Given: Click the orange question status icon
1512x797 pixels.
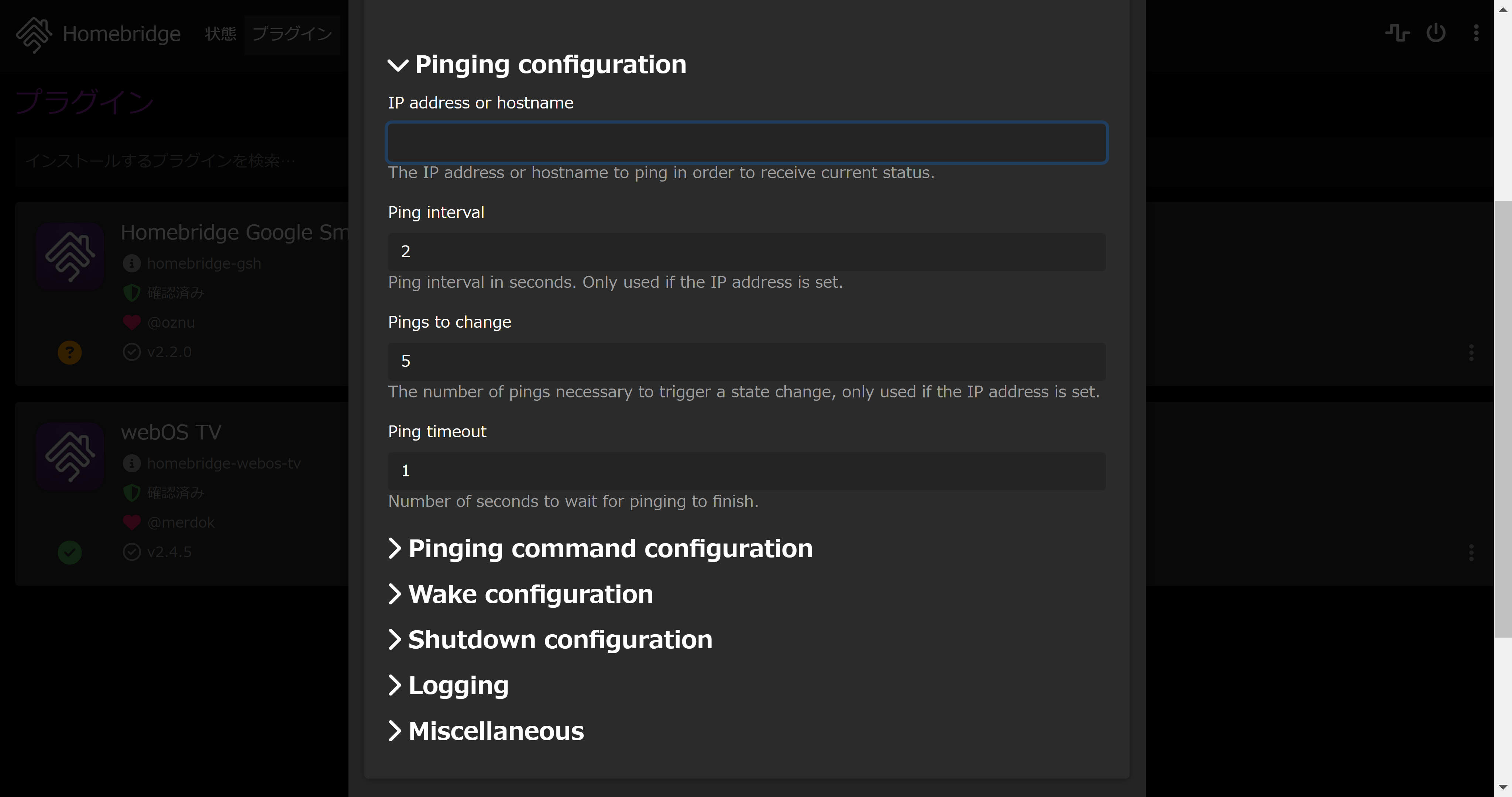Looking at the screenshot, I should click(70, 353).
